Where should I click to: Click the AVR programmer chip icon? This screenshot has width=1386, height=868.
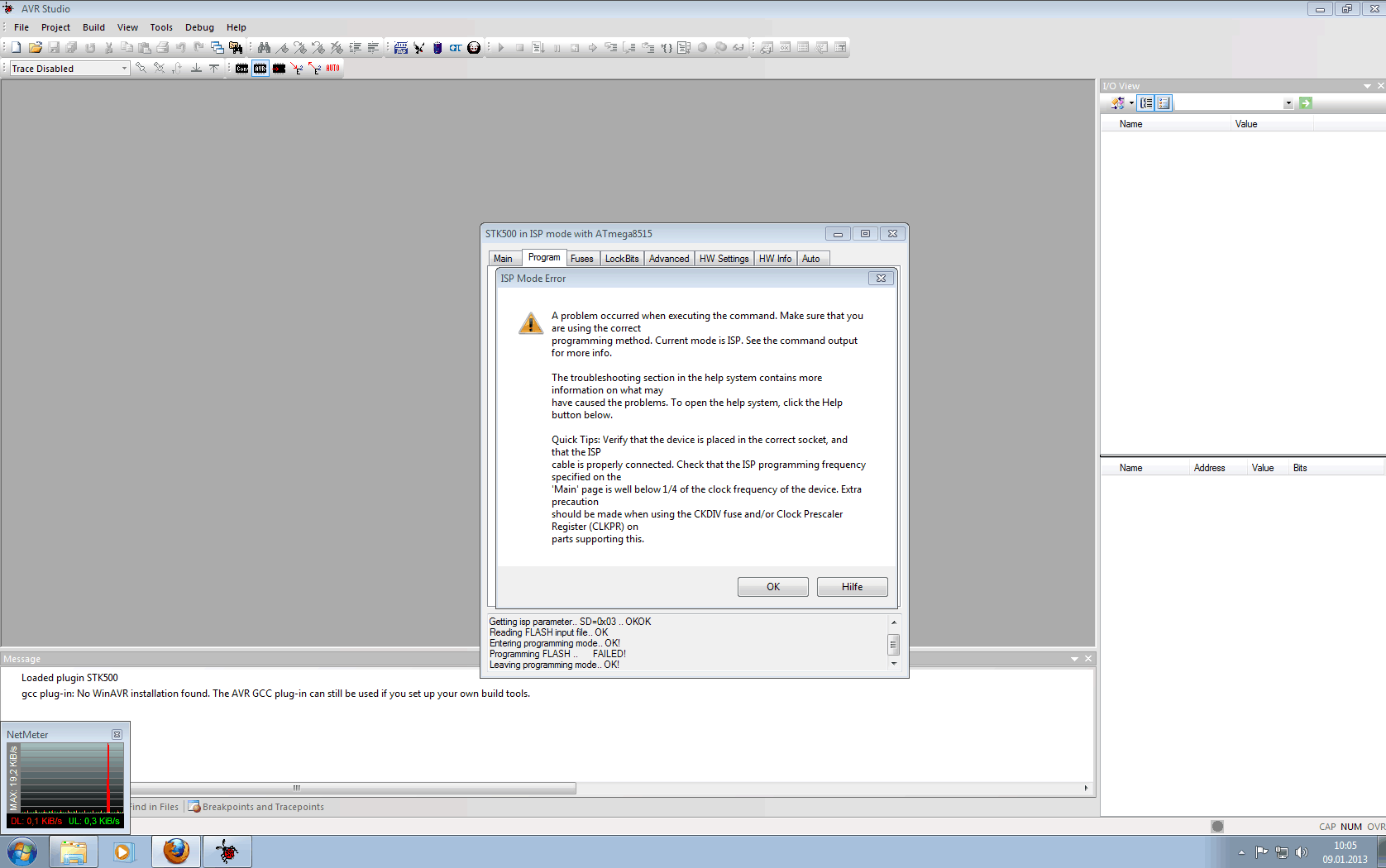tap(260, 69)
